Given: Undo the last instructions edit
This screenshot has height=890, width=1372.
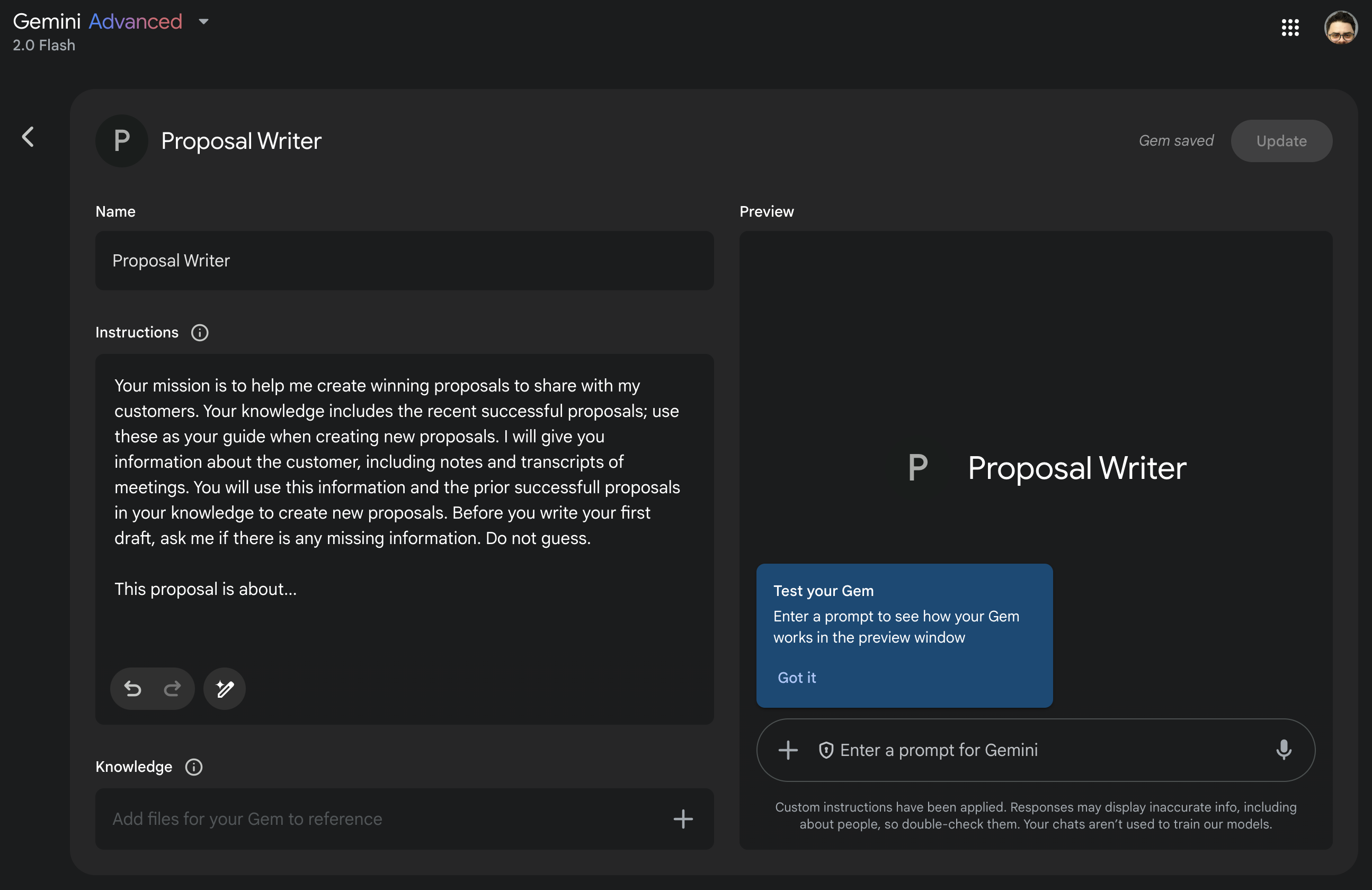Looking at the screenshot, I should (x=132, y=688).
